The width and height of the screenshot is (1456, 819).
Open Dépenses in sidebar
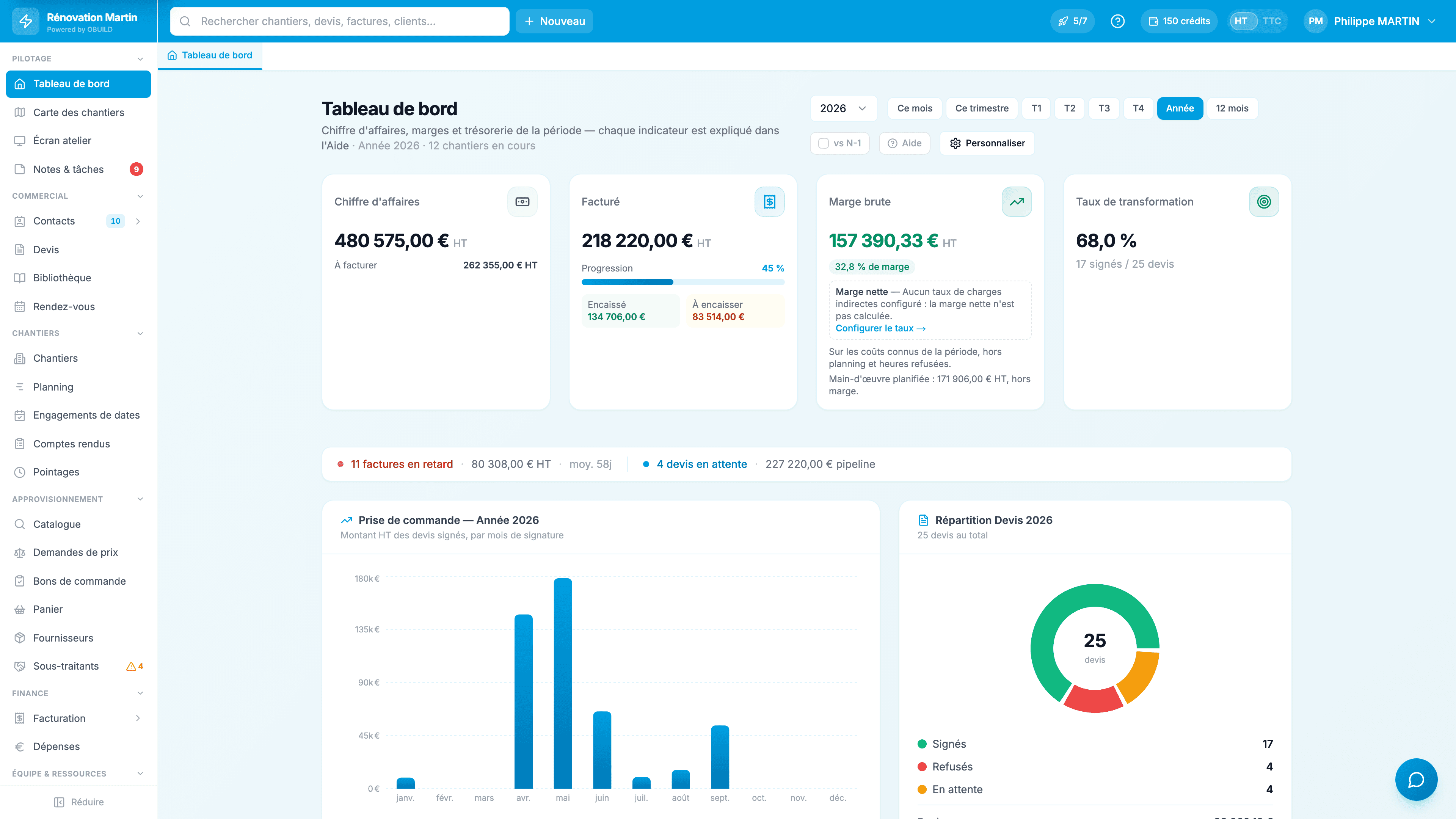point(78,746)
